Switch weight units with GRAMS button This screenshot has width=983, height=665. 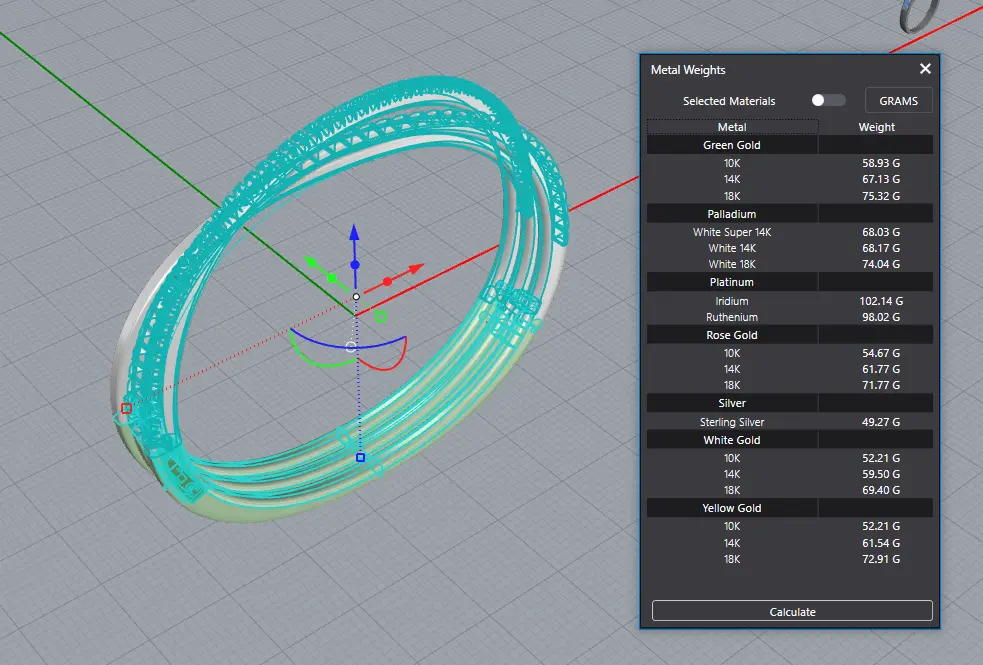click(898, 101)
